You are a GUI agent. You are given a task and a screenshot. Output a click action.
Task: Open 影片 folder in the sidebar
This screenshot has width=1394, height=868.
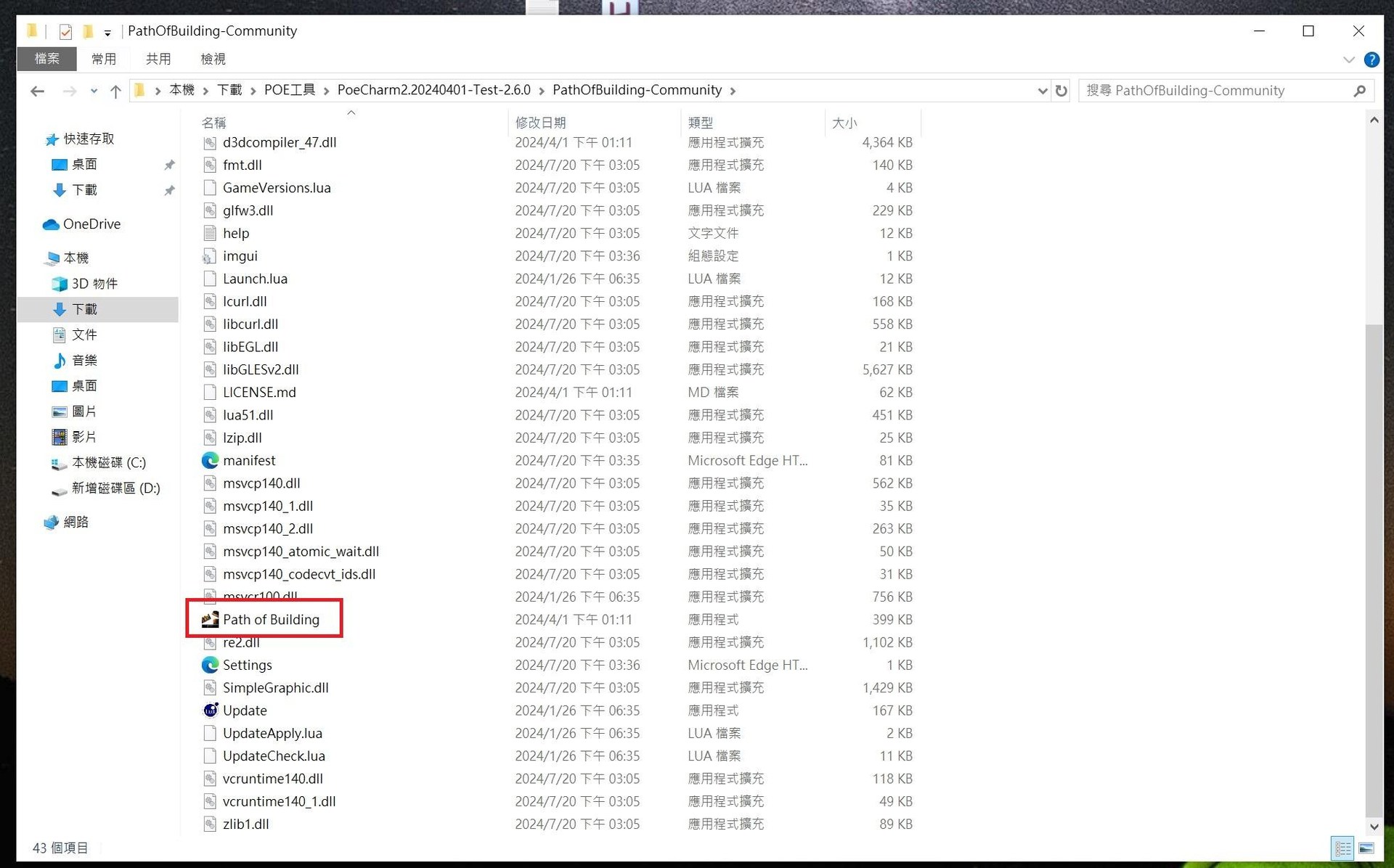[x=75, y=437]
